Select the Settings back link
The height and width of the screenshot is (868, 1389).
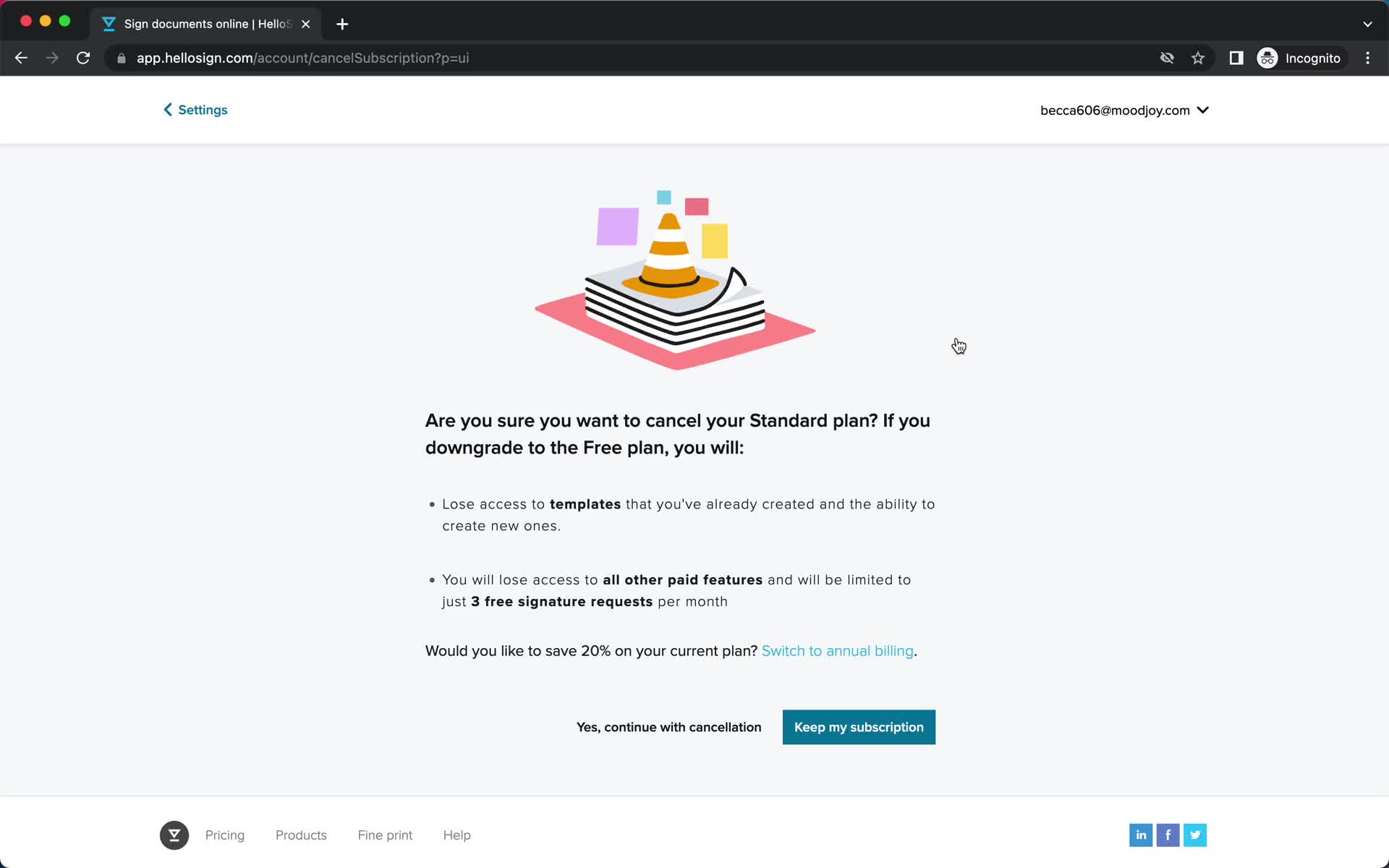click(x=195, y=110)
